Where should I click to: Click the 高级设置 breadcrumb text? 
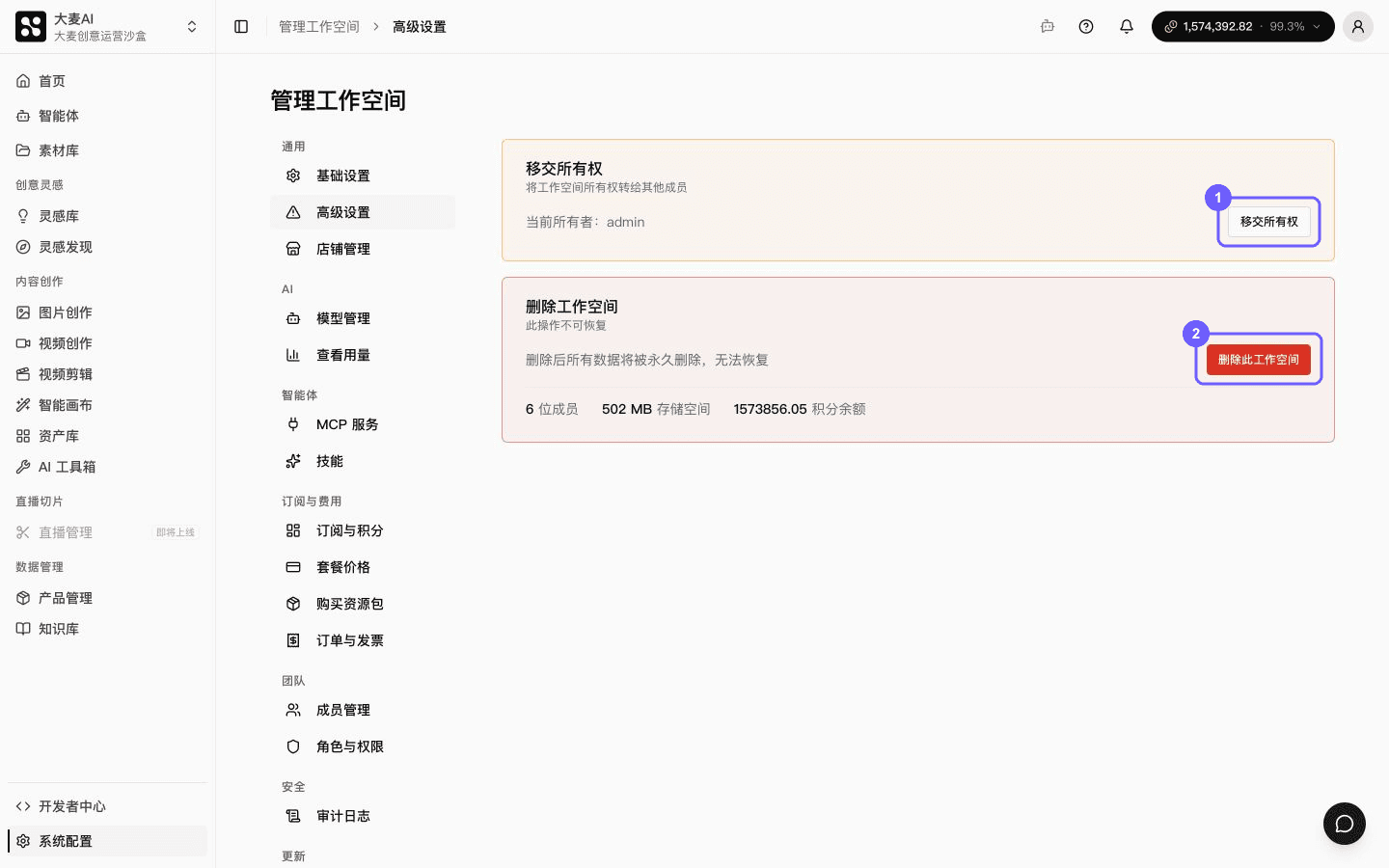pos(419,27)
